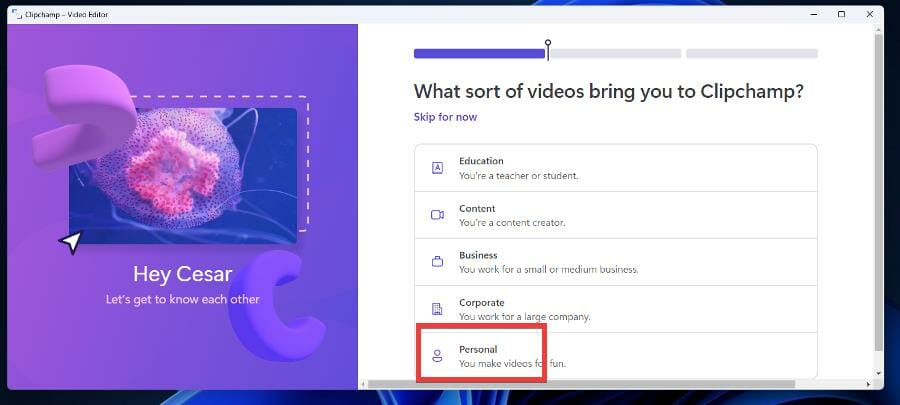Click the first filled progress step bar
The width and height of the screenshot is (900, 405).
pyautogui.click(x=479, y=53)
